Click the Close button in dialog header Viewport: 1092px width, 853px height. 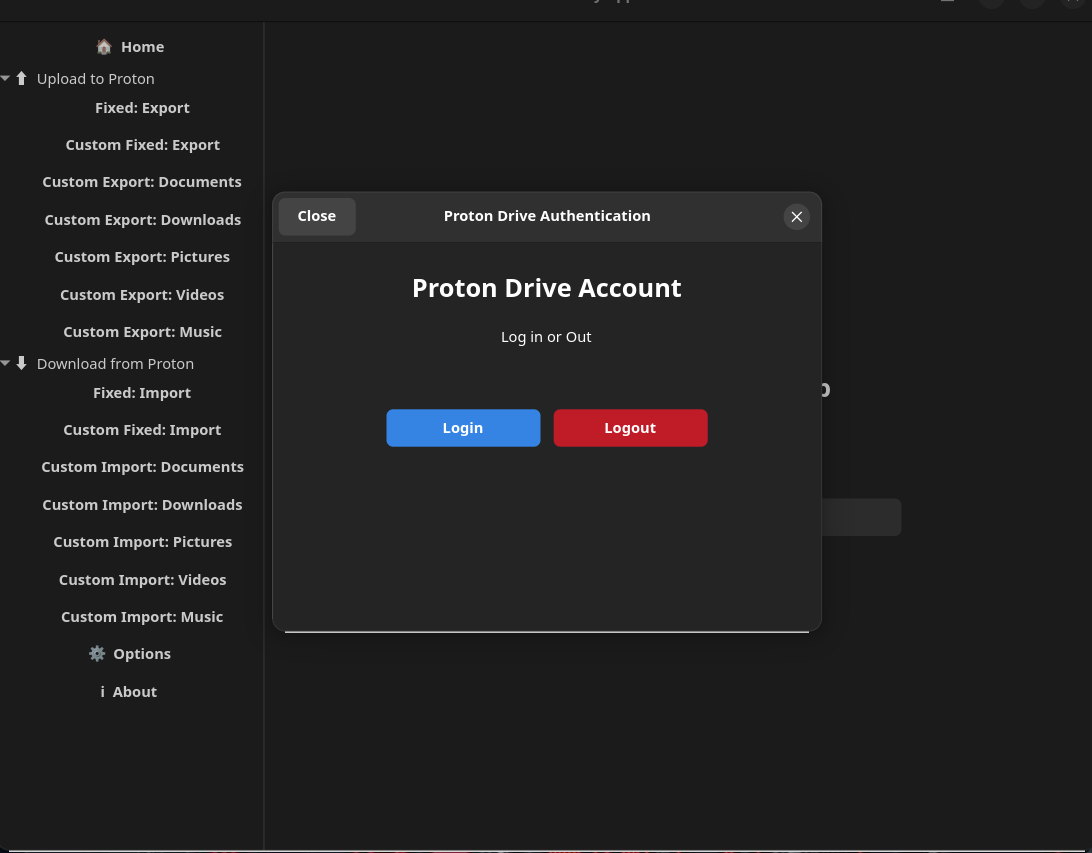(317, 217)
